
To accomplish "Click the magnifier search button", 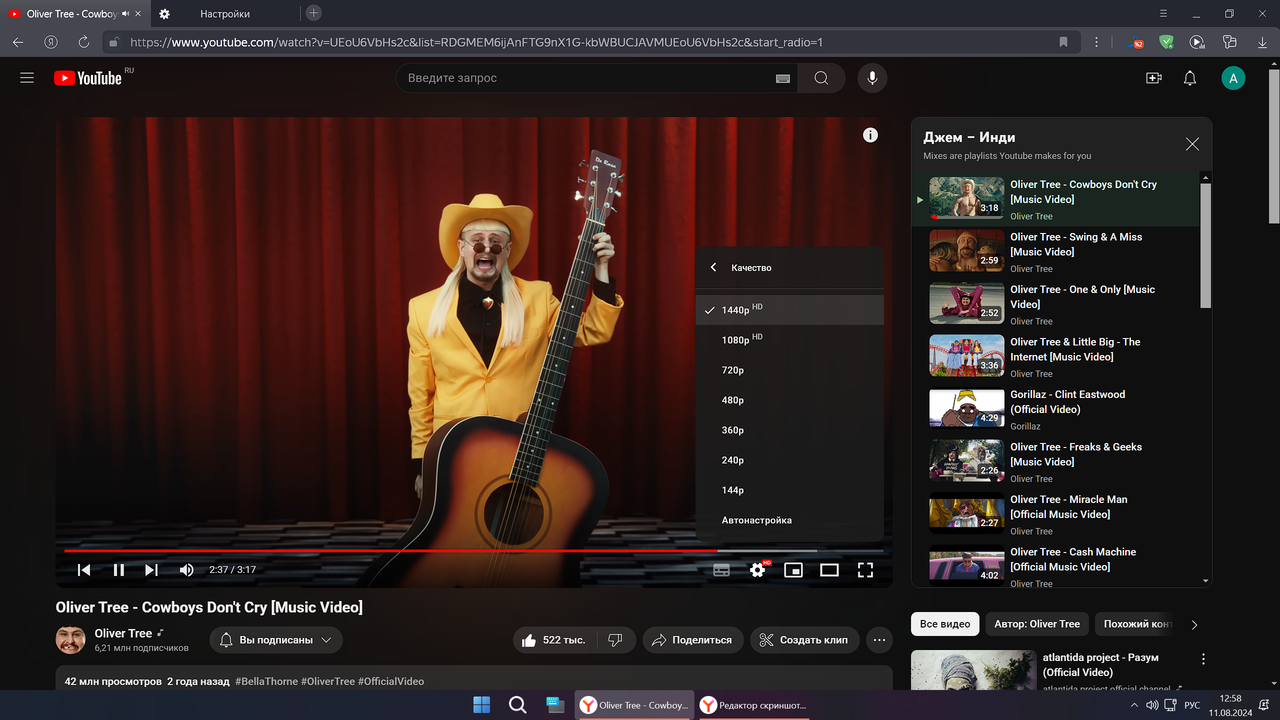I will tap(821, 78).
